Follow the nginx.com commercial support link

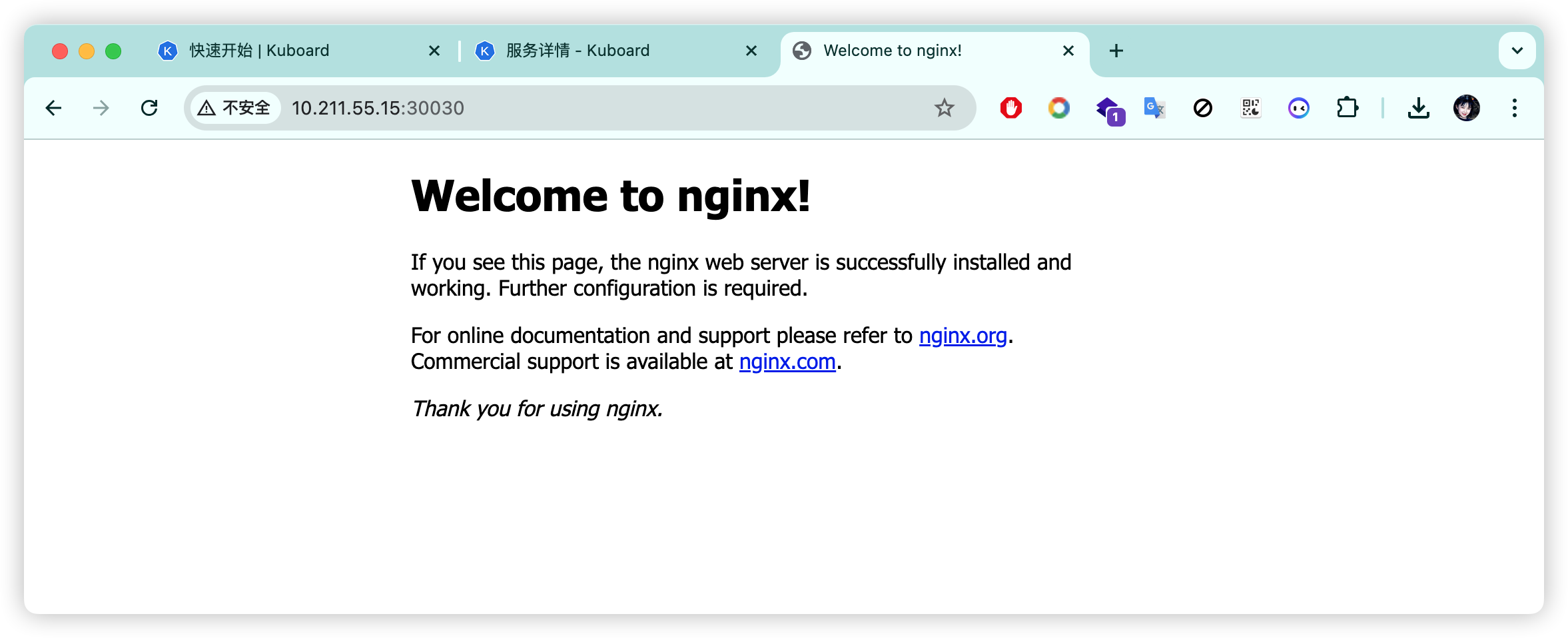787,362
